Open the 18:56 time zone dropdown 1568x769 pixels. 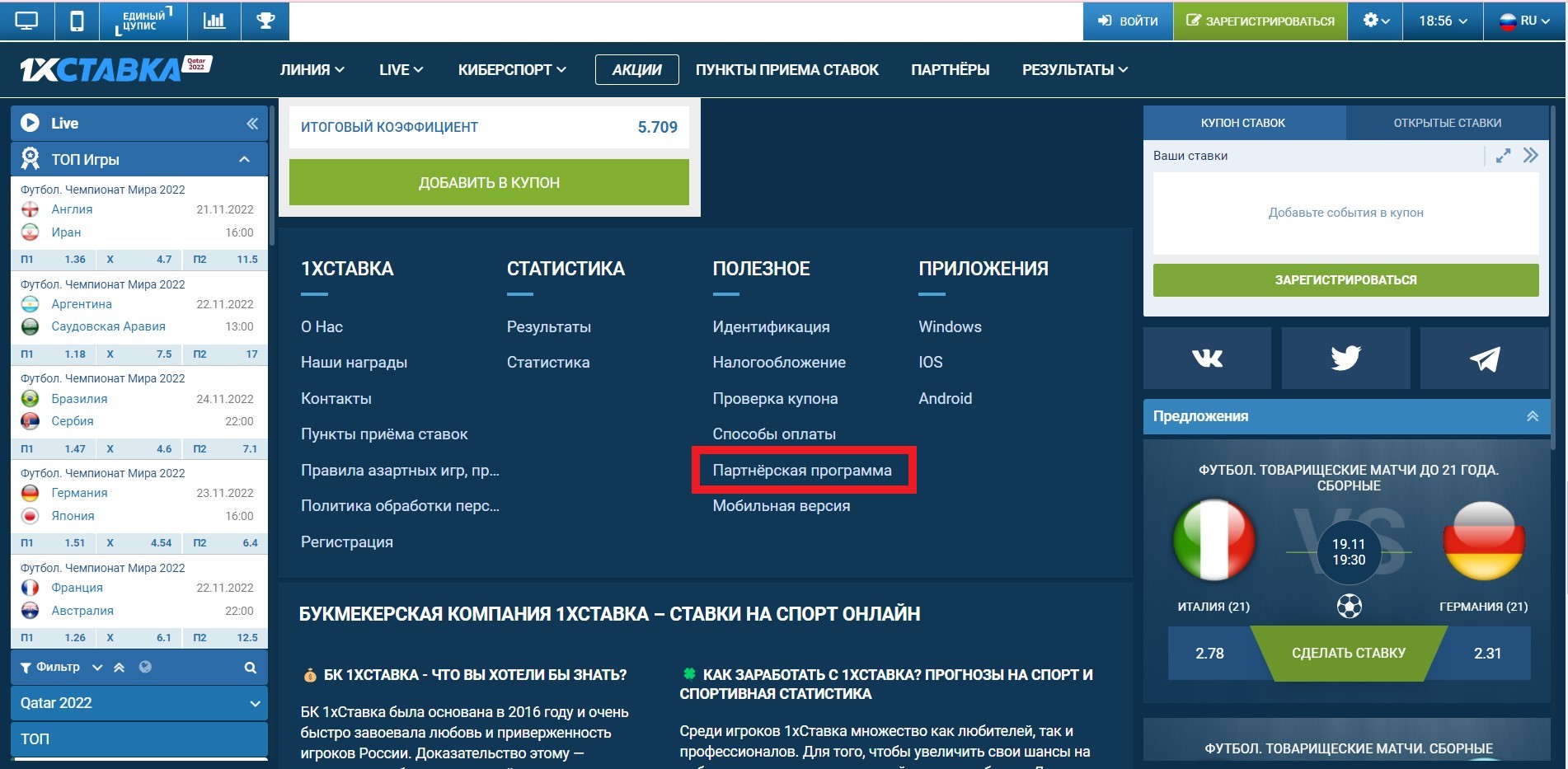[x=1443, y=21]
